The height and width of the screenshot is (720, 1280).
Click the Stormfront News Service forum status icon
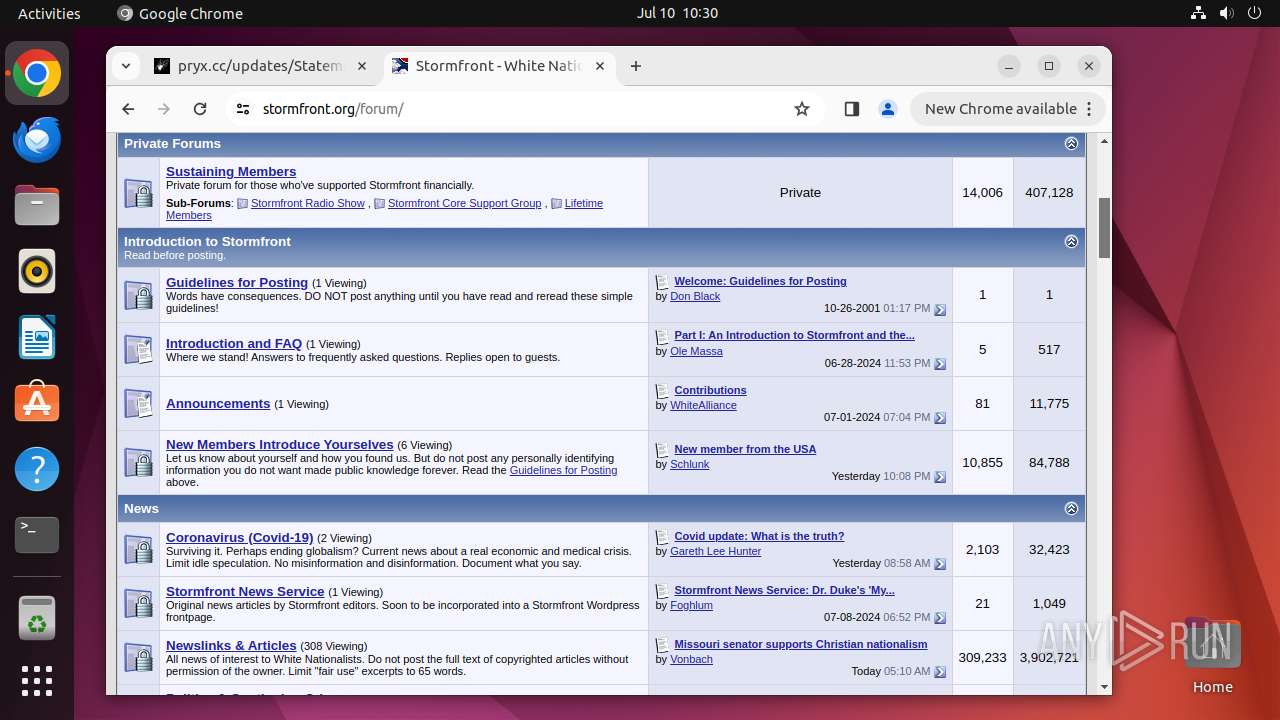(138, 604)
